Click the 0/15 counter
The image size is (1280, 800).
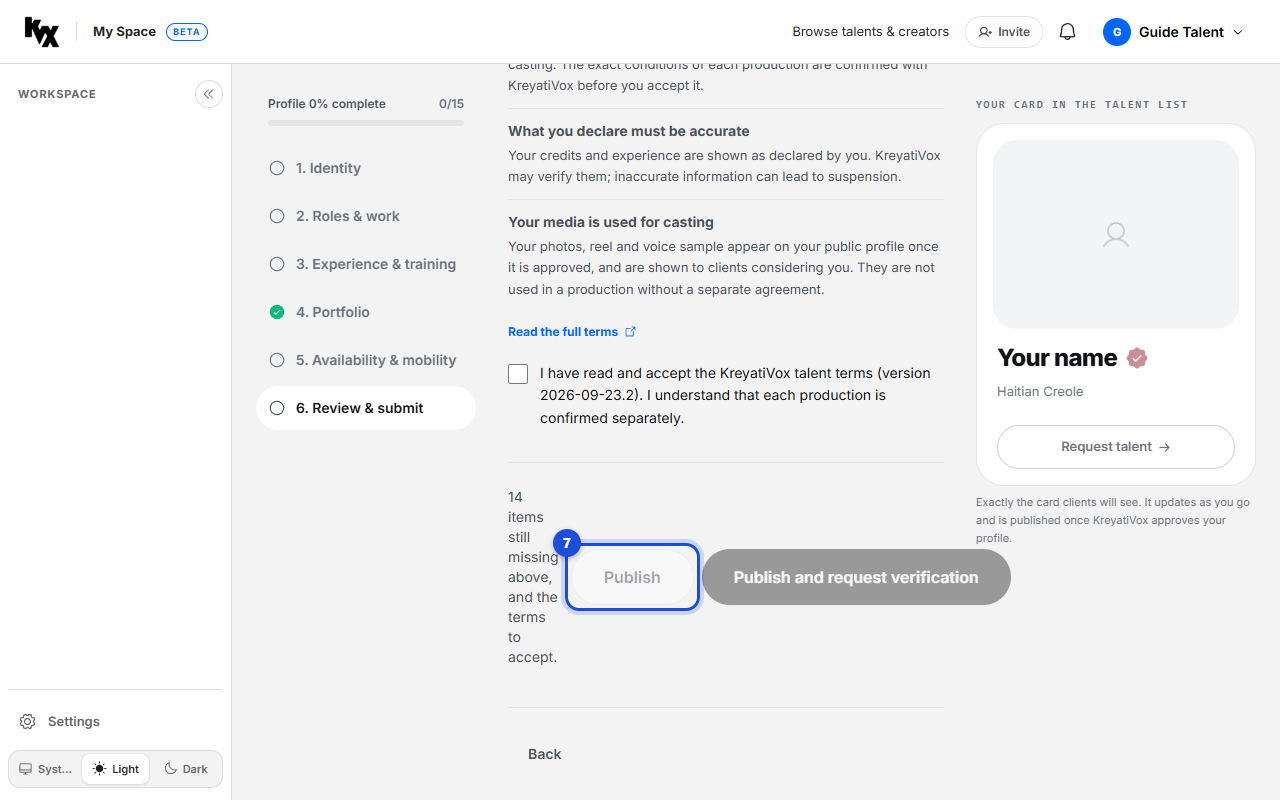point(451,104)
